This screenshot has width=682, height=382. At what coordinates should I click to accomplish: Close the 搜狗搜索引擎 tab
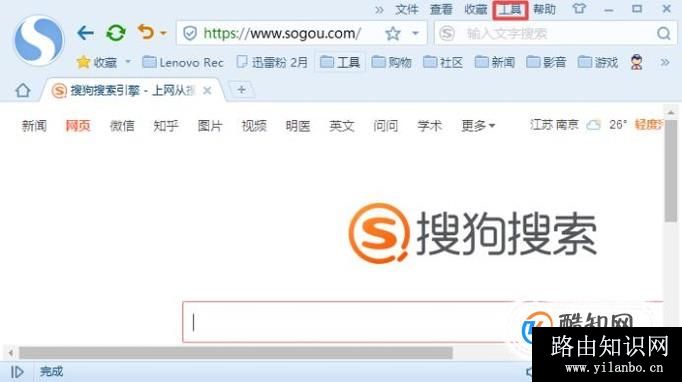(207, 90)
